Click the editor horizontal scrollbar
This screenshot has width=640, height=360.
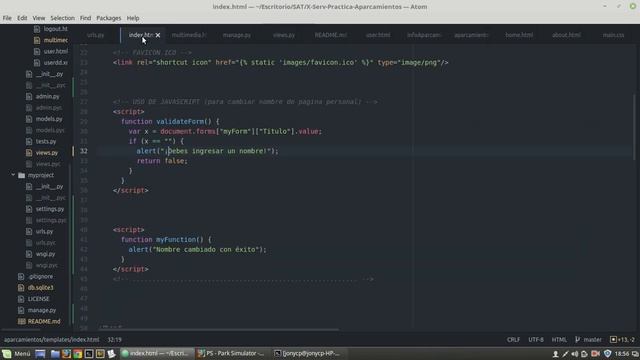pyautogui.click(x=218, y=329)
